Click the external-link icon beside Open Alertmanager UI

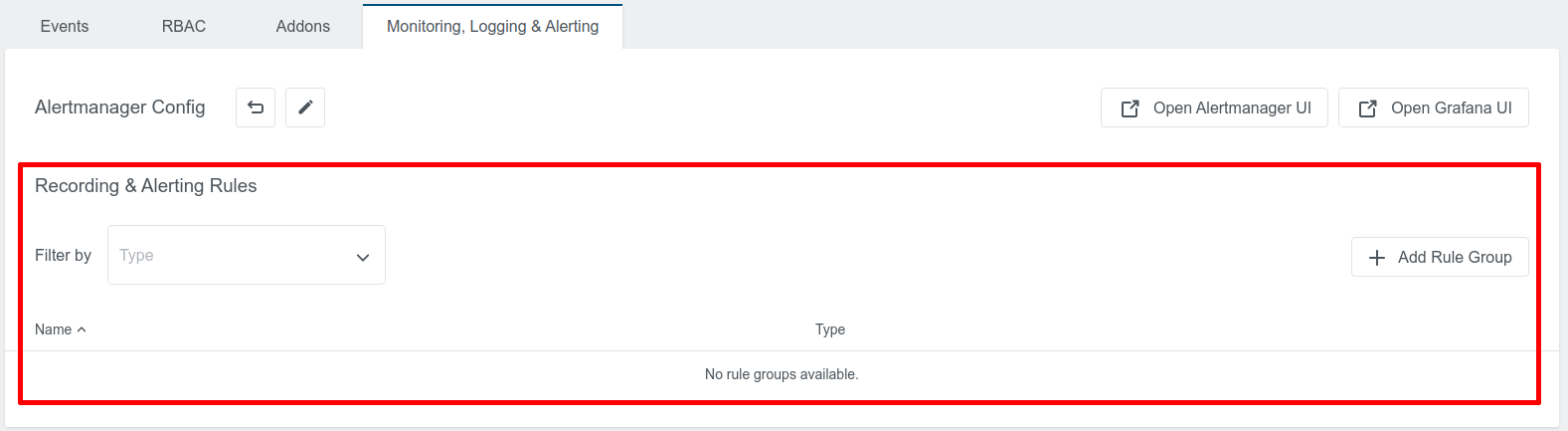point(1130,108)
